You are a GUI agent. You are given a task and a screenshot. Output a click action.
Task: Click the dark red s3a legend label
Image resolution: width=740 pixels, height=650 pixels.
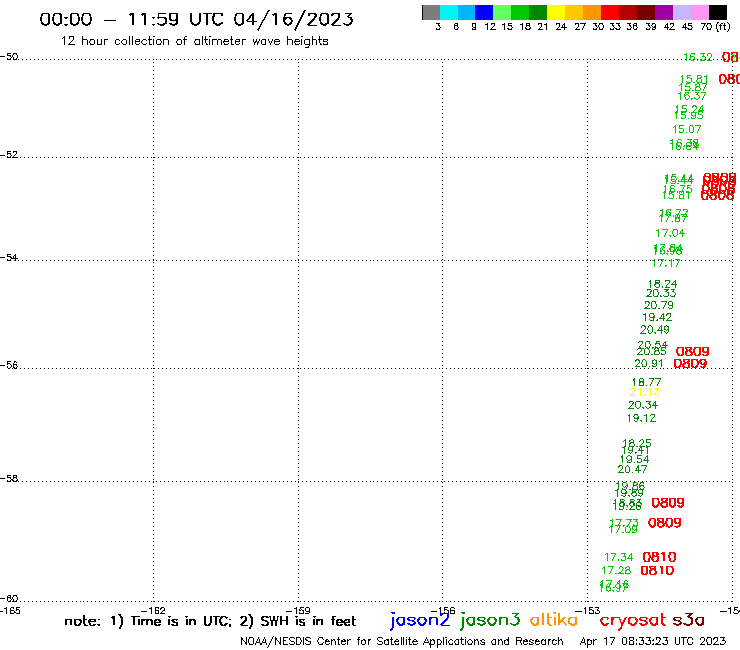pyautogui.click(x=688, y=620)
